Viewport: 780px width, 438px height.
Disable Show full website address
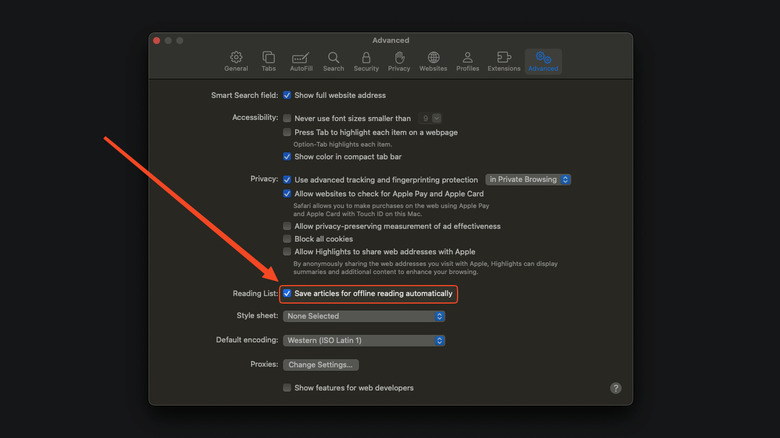point(288,95)
